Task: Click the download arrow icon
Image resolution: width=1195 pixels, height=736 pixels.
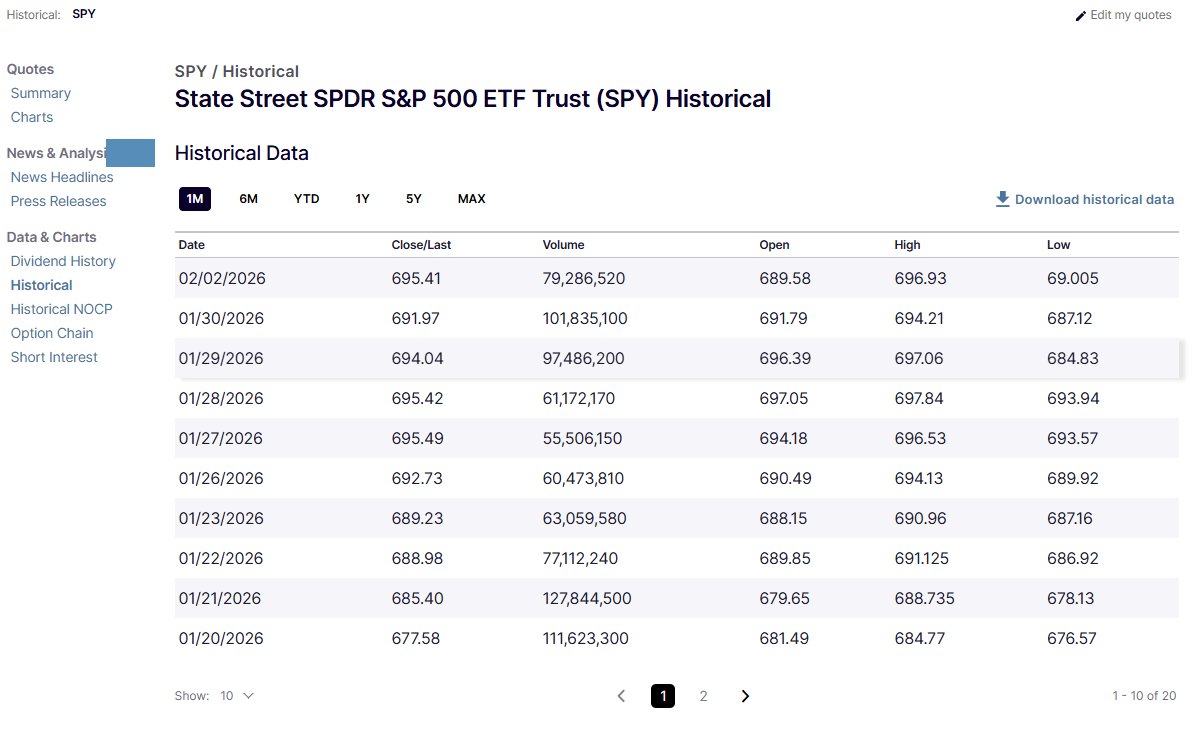Action: [x=1003, y=199]
